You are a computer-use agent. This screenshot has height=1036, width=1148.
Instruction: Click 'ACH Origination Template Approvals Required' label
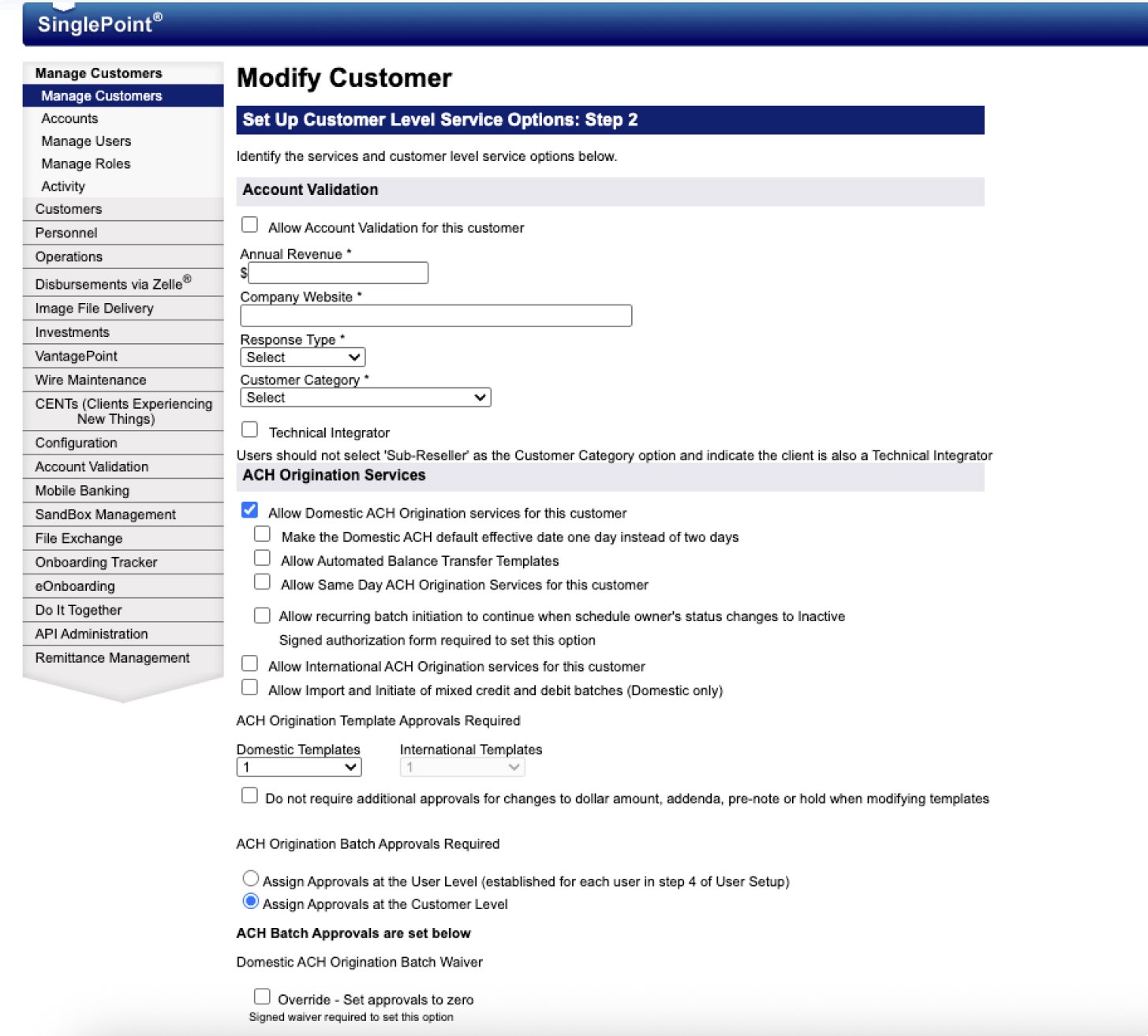point(379,720)
